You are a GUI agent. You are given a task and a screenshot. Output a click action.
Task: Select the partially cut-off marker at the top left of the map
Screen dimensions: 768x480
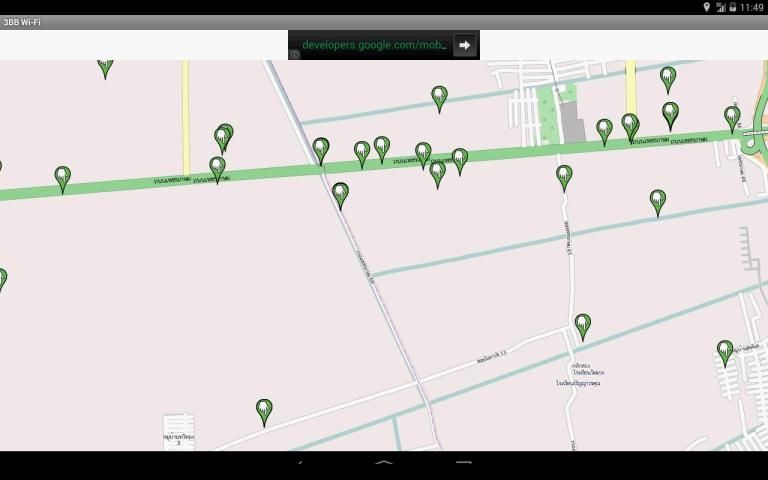coord(105,66)
